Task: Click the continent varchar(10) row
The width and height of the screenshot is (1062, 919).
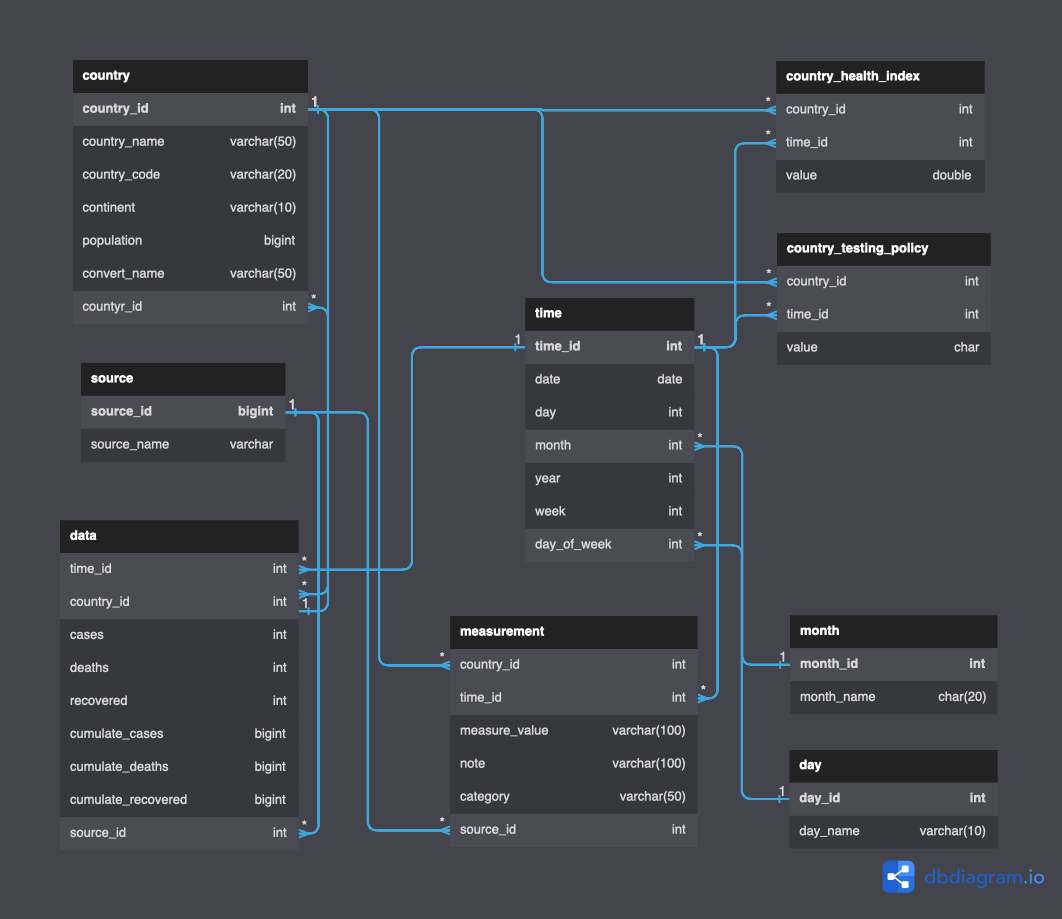Action: 190,208
